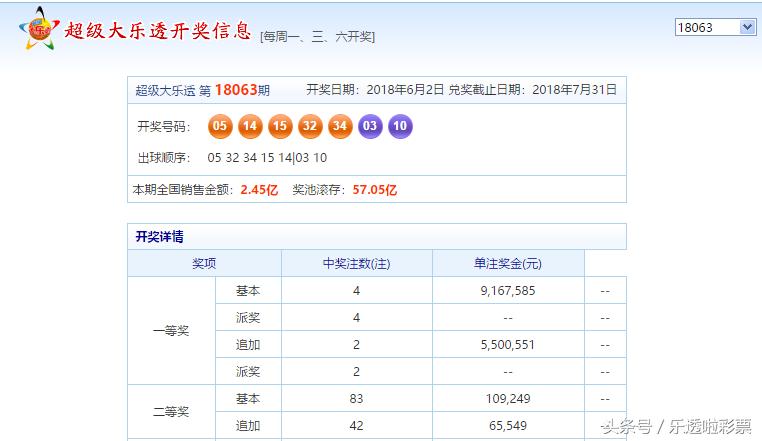Click the 一等奖 row label
This screenshot has width=762, height=441.
[x=171, y=331]
